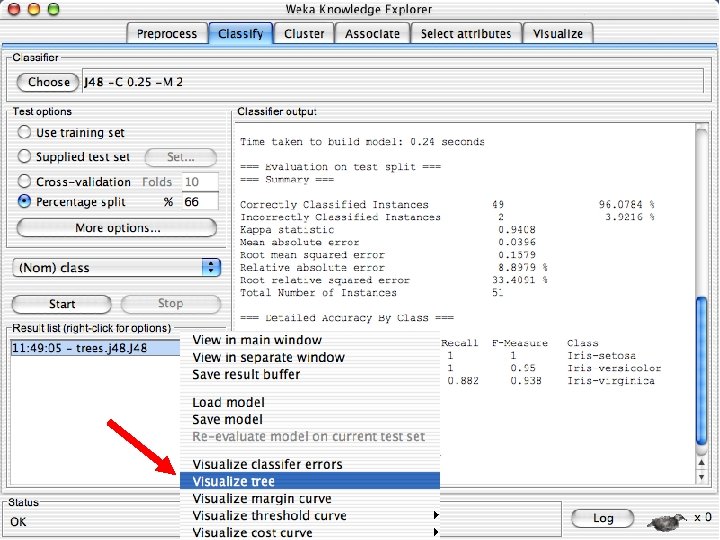Click the Start button
Image resolution: width=720 pixels, height=540 pixels.
click(x=62, y=304)
